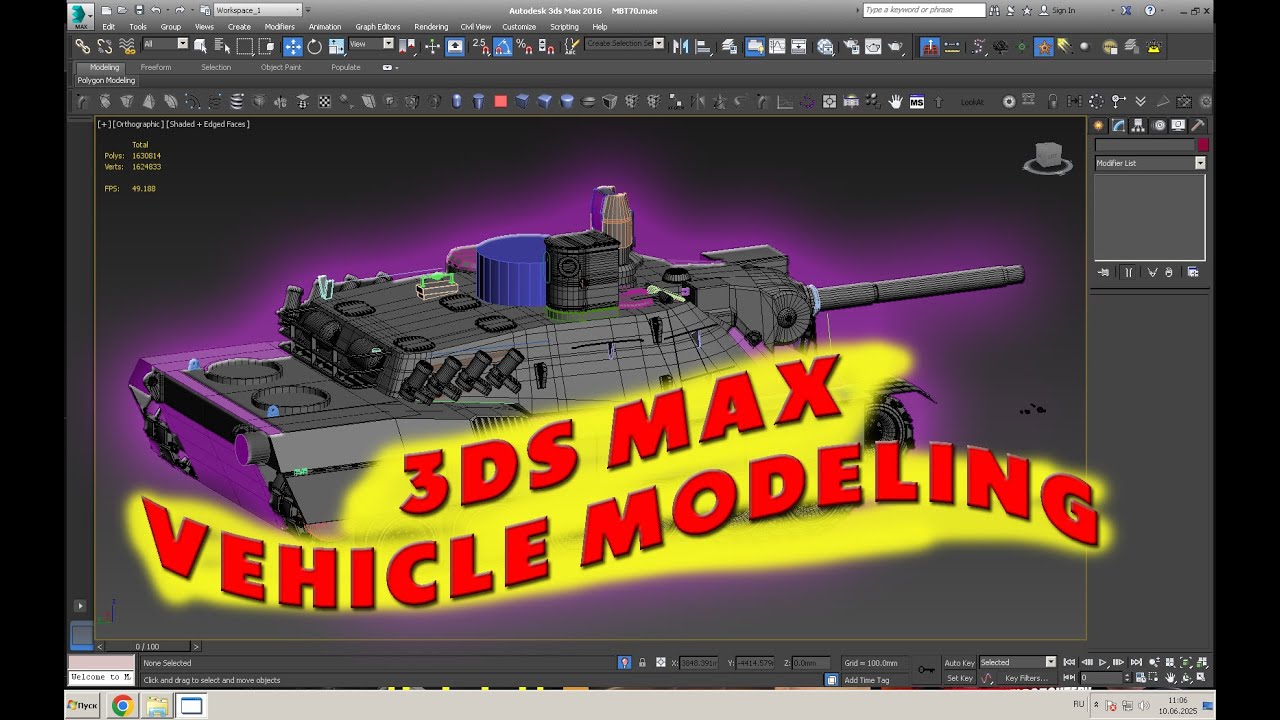Click the LookAt tool in ribbon
The height and width of the screenshot is (720, 1280).
[972, 101]
